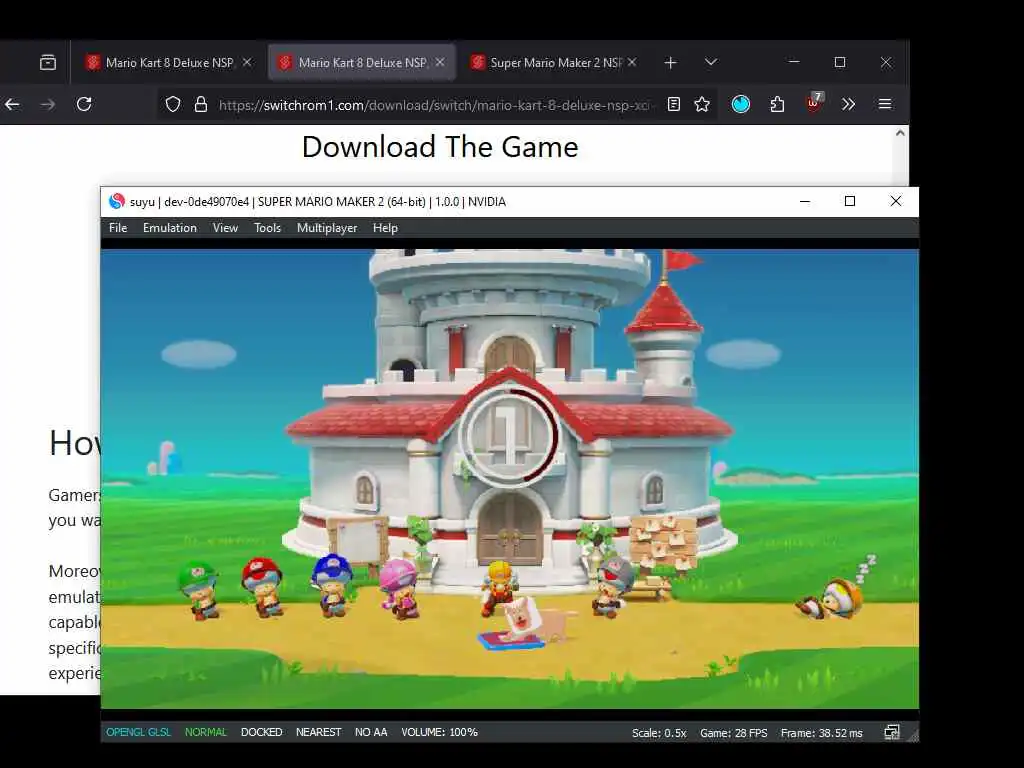The image size is (1024, 768).
Task: Click the switchrom1.com URL bar
Action: click(435, 105)
